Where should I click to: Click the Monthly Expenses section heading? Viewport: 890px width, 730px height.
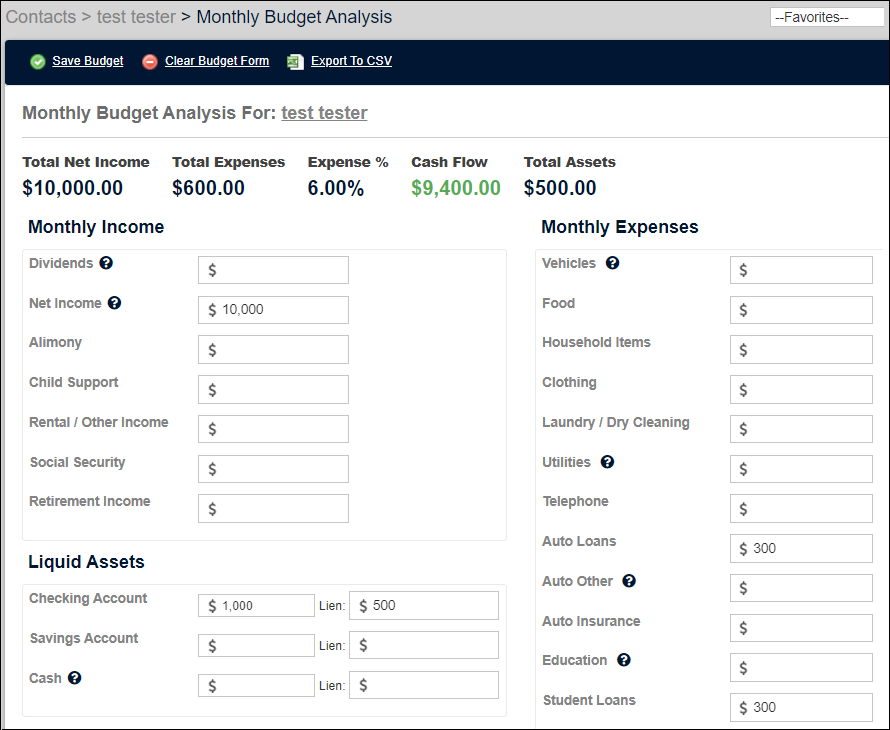click(619, 227)
